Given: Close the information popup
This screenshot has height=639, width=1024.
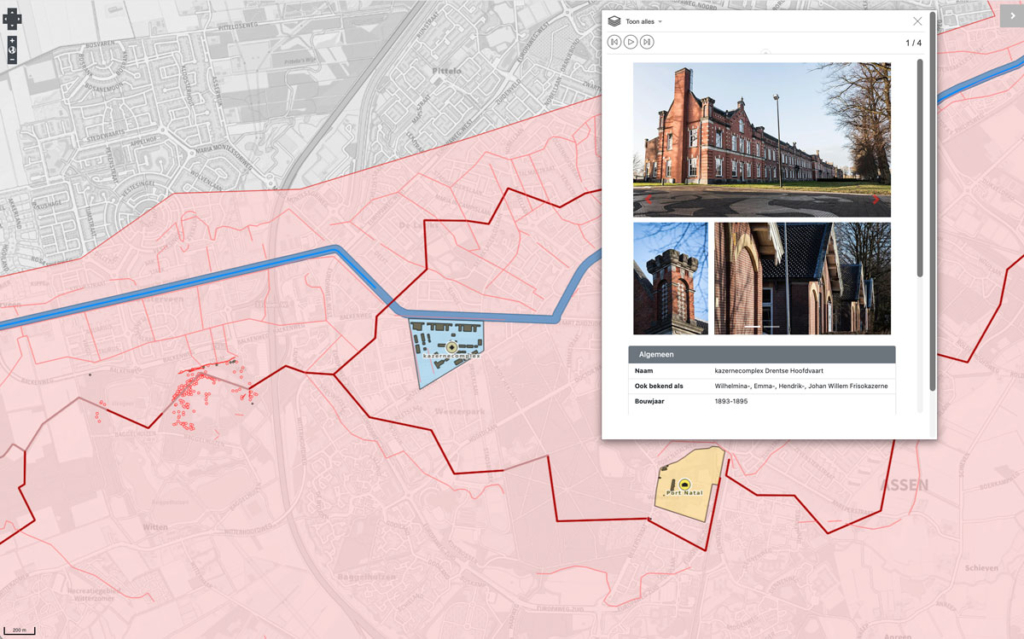Looking at the screenshot, I should pyautogui.click(x=917, y=21).
